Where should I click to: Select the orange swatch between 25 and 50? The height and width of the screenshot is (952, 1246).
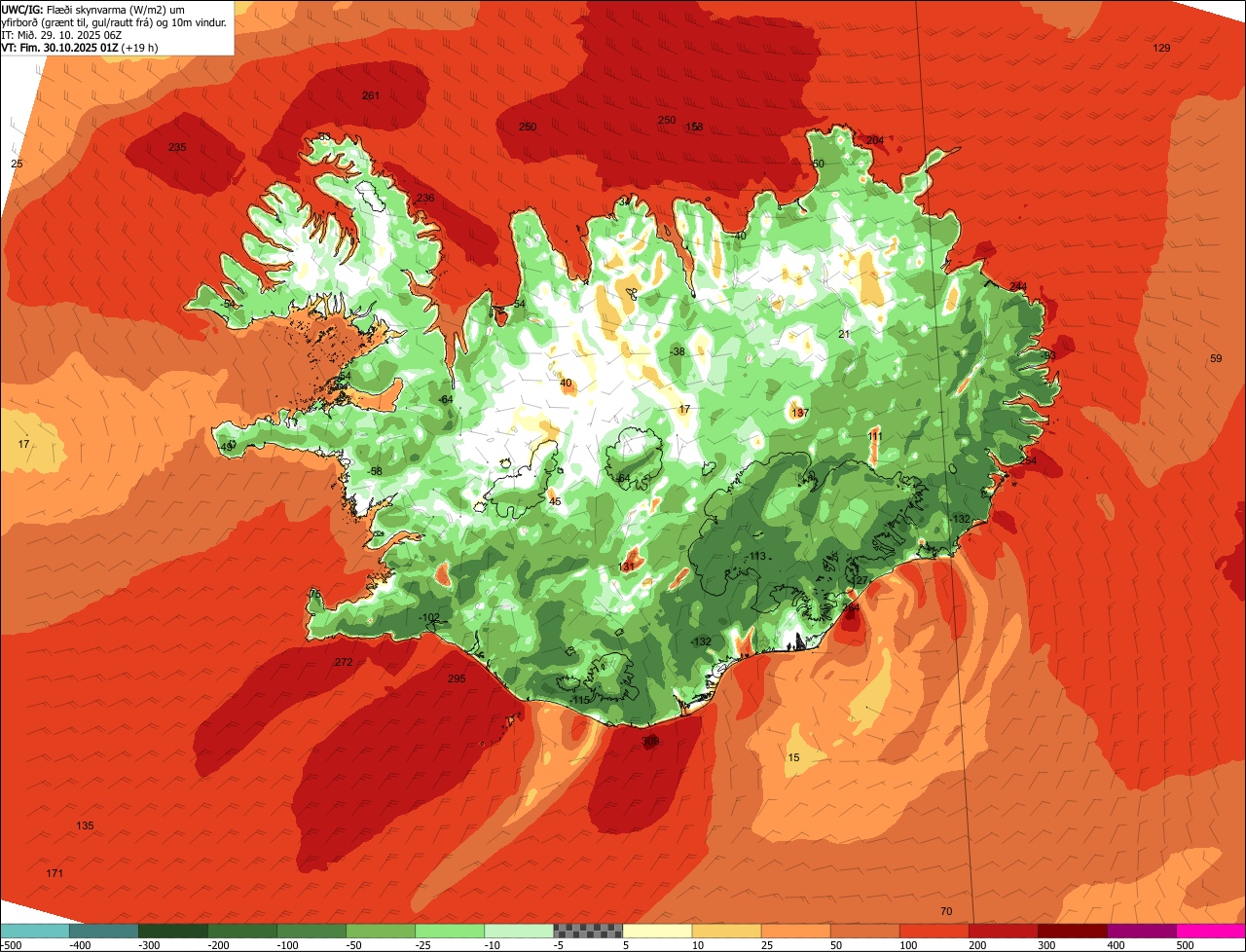(795, 931)
